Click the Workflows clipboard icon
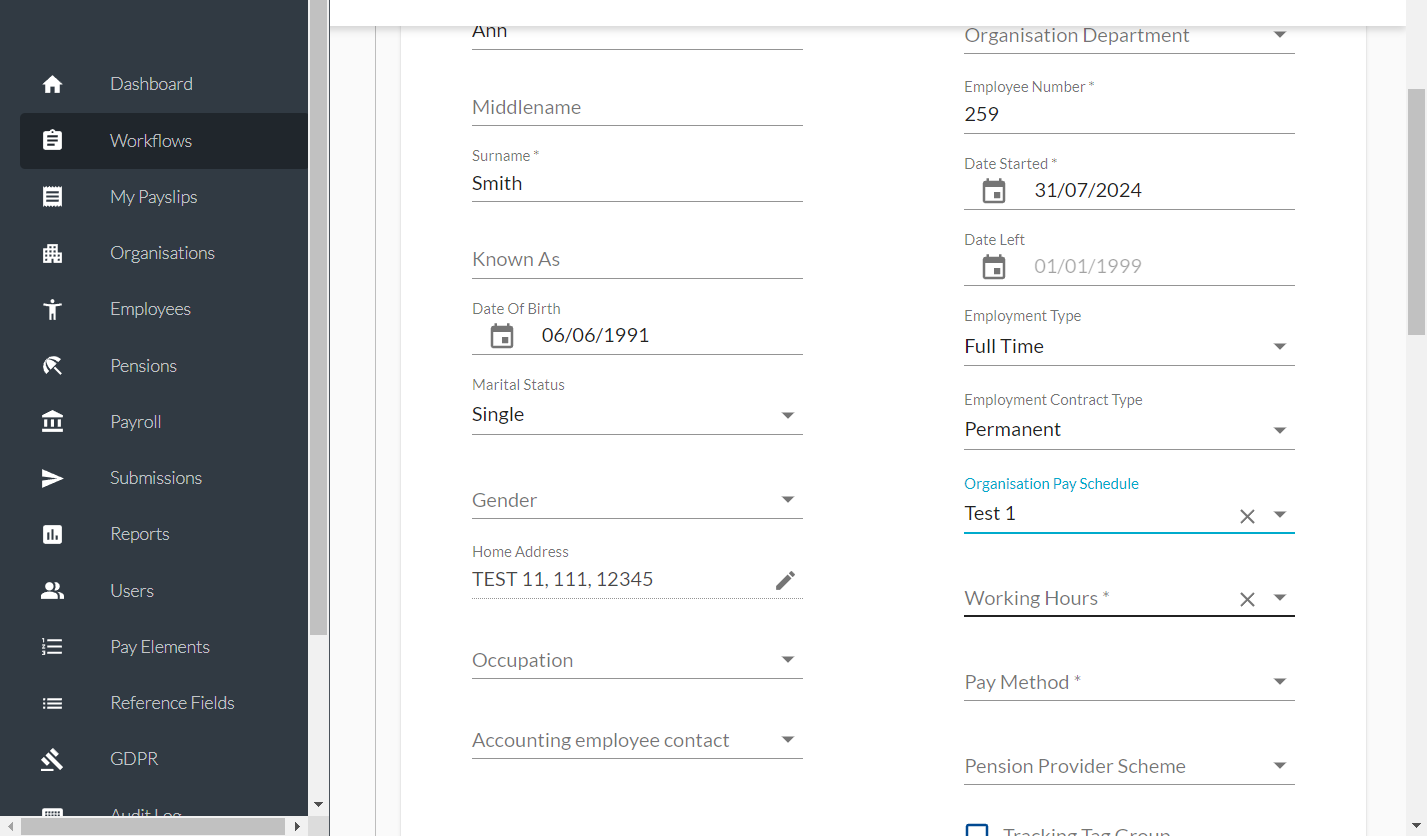 (53, 141)
